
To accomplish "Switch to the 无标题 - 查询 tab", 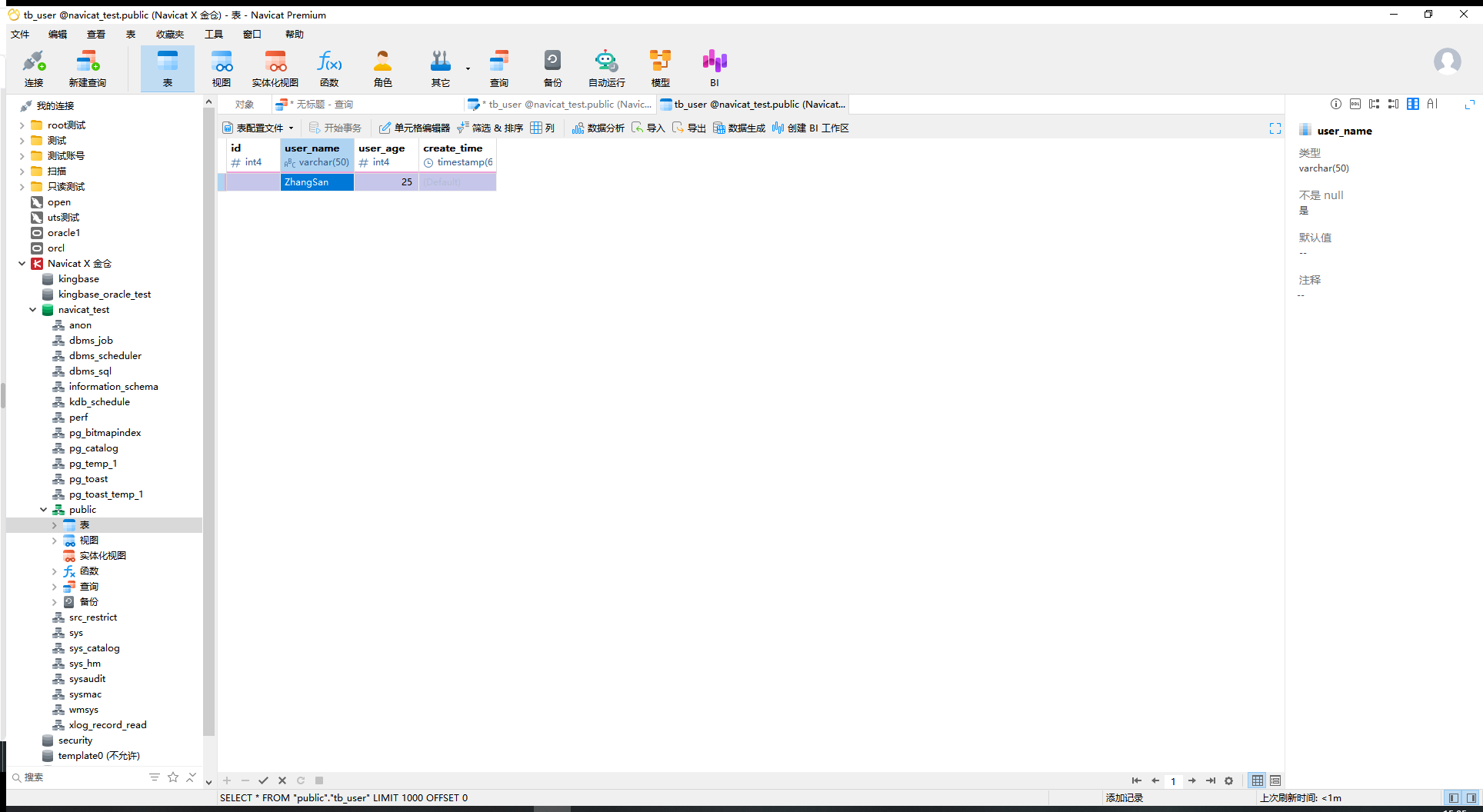I will point(315,105).
